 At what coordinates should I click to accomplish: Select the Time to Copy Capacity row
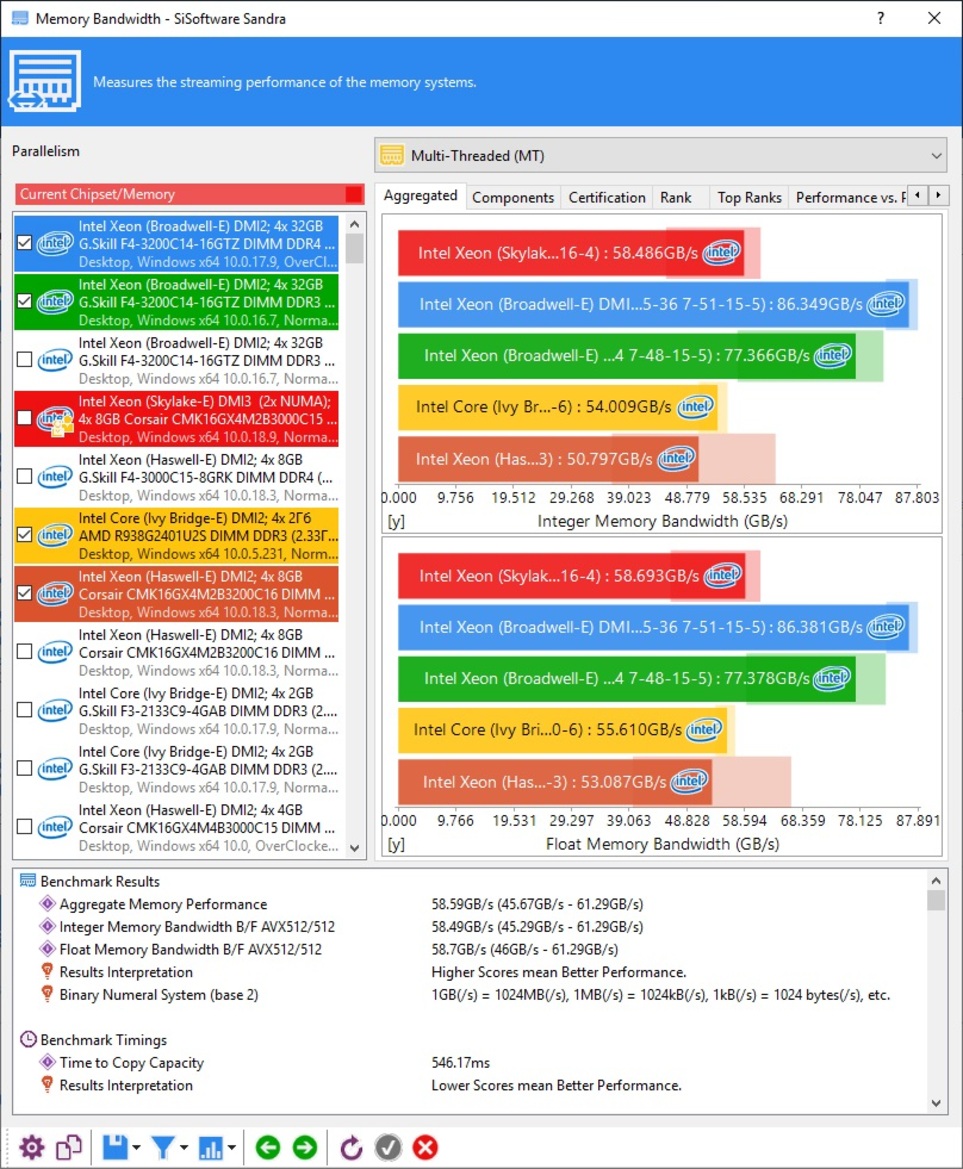point(470,1062)
